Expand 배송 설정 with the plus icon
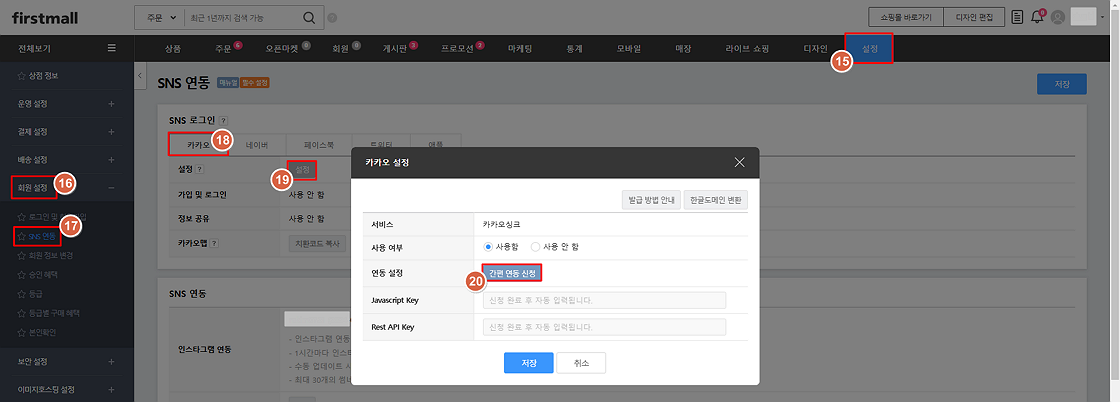This screenshot has height=402, width=1120. pyautogui.click(x=111, y=159)
